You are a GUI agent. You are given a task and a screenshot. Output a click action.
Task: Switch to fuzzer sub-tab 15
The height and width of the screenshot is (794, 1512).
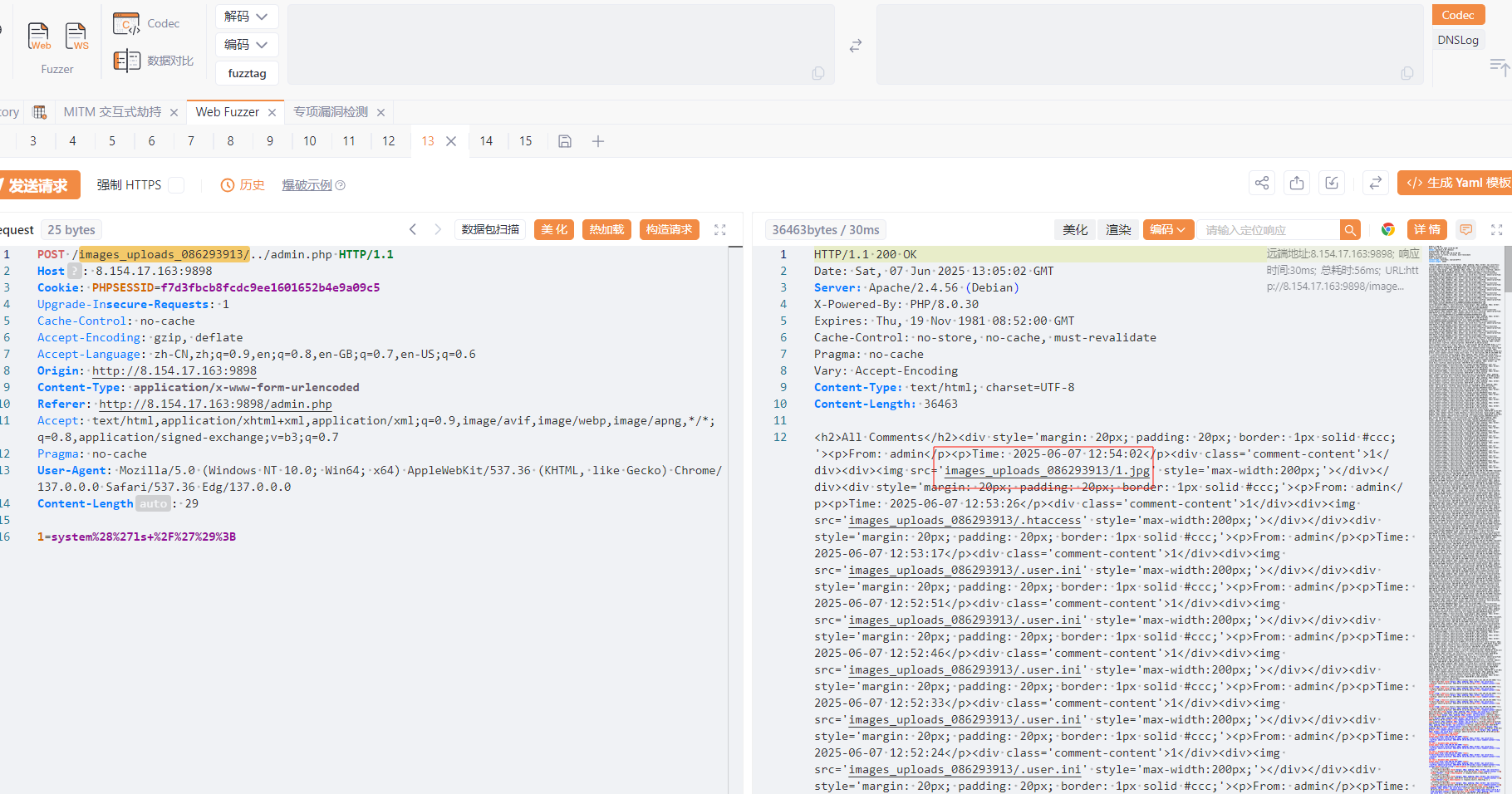tap(526, 141)
